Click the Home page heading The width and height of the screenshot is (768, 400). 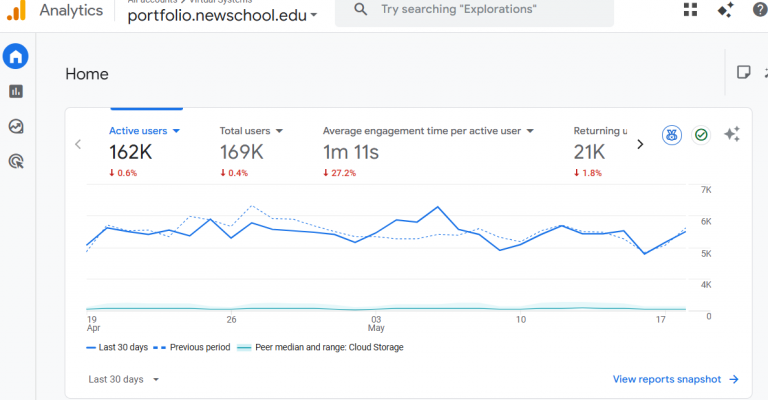click(87, 74)
